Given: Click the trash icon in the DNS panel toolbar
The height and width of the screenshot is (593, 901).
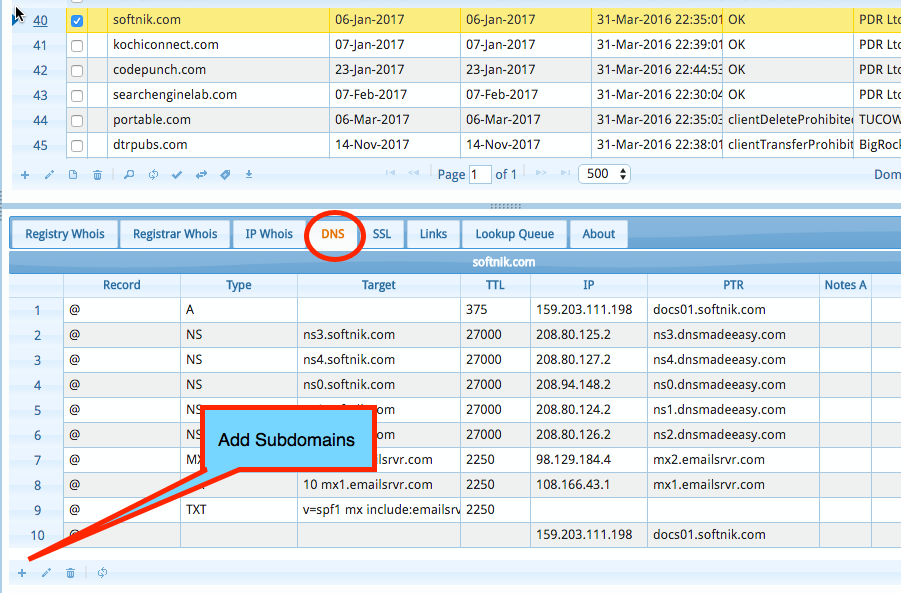Looking at the screenshot, I should tap(70, 573).
